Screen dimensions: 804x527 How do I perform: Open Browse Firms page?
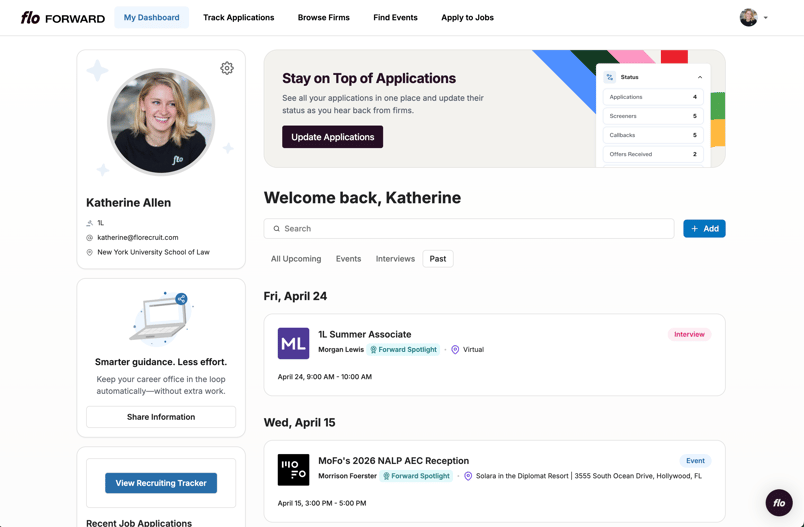pos(324,17)
